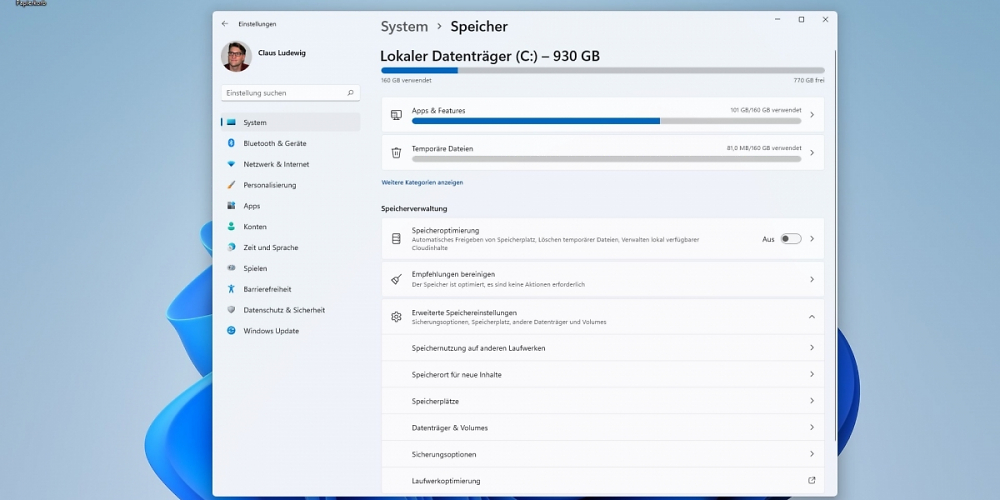The height and width of the screenshot is (500, 1000).
Task: Click the Apps & Features monitor icon
Action: point(396,115)
